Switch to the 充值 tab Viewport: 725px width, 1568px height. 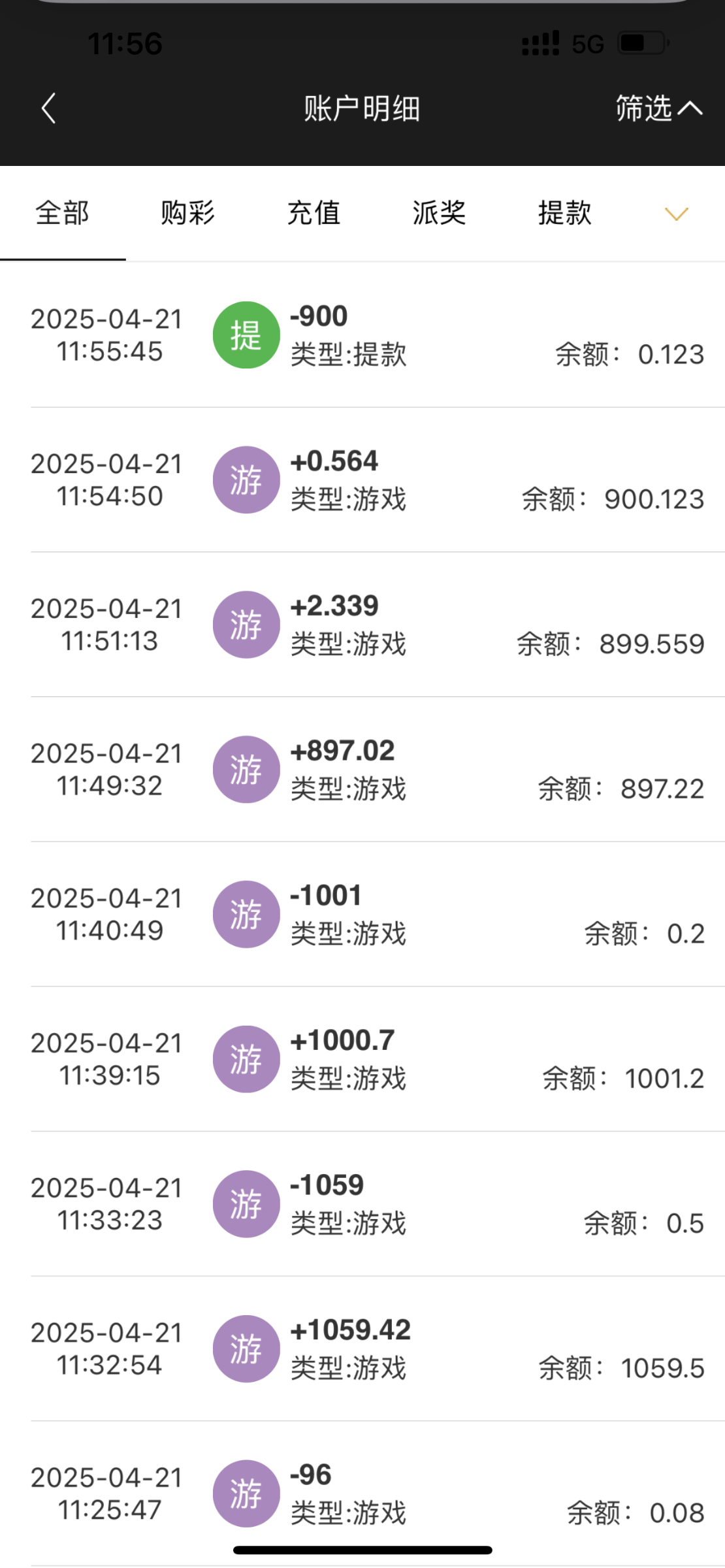pos(314,214)
